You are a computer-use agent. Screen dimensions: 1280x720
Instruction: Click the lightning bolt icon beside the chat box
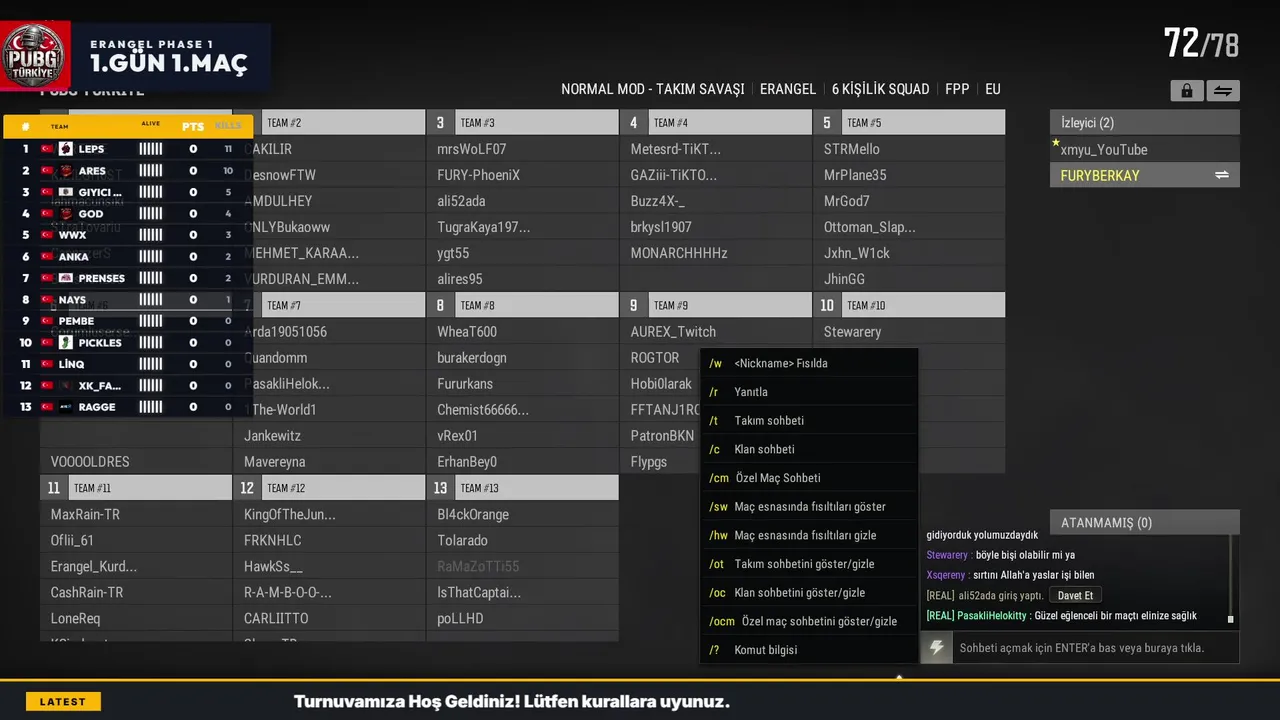937,648
